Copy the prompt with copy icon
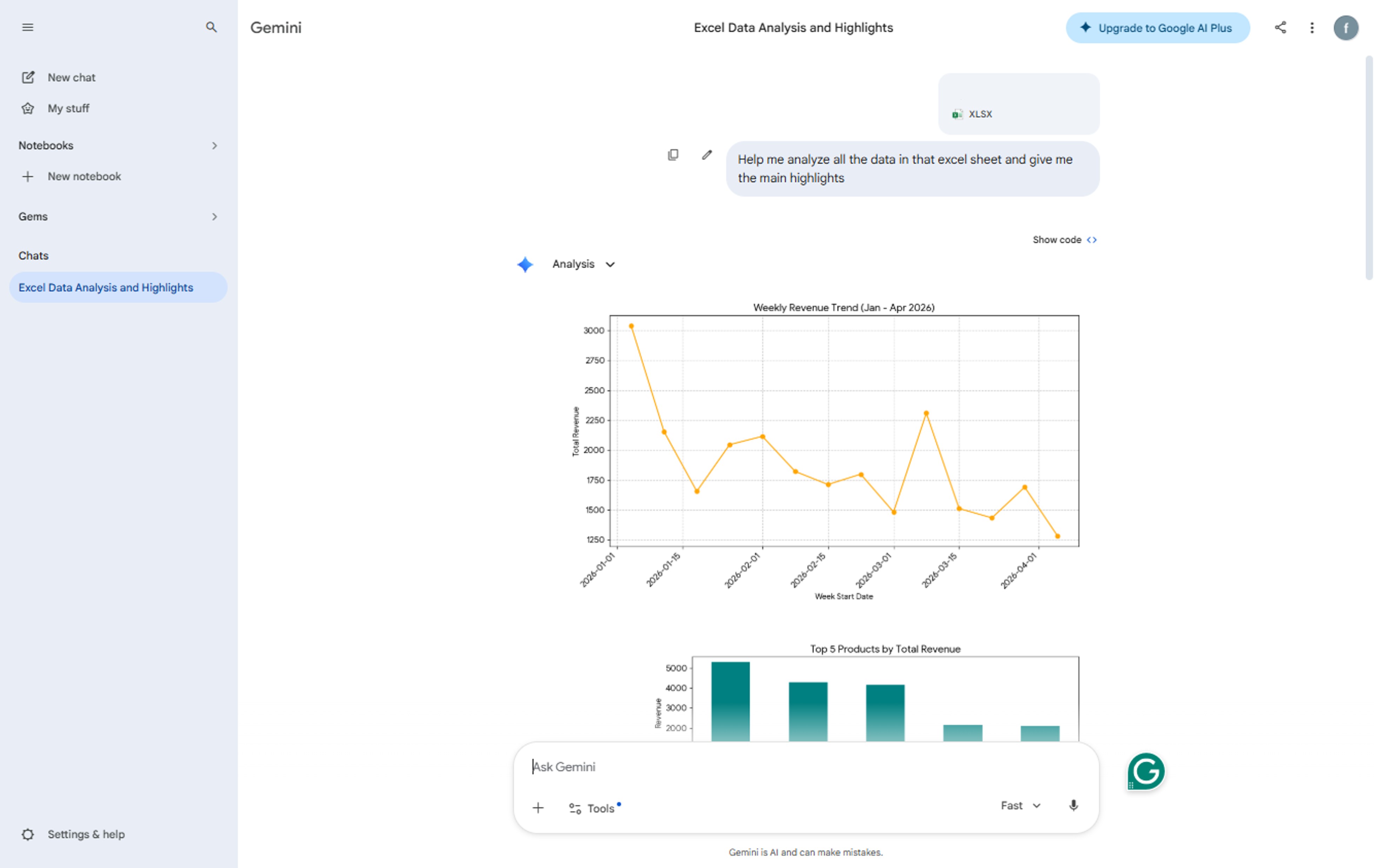This screenshot has height=868, width=1374. point(673,155)
